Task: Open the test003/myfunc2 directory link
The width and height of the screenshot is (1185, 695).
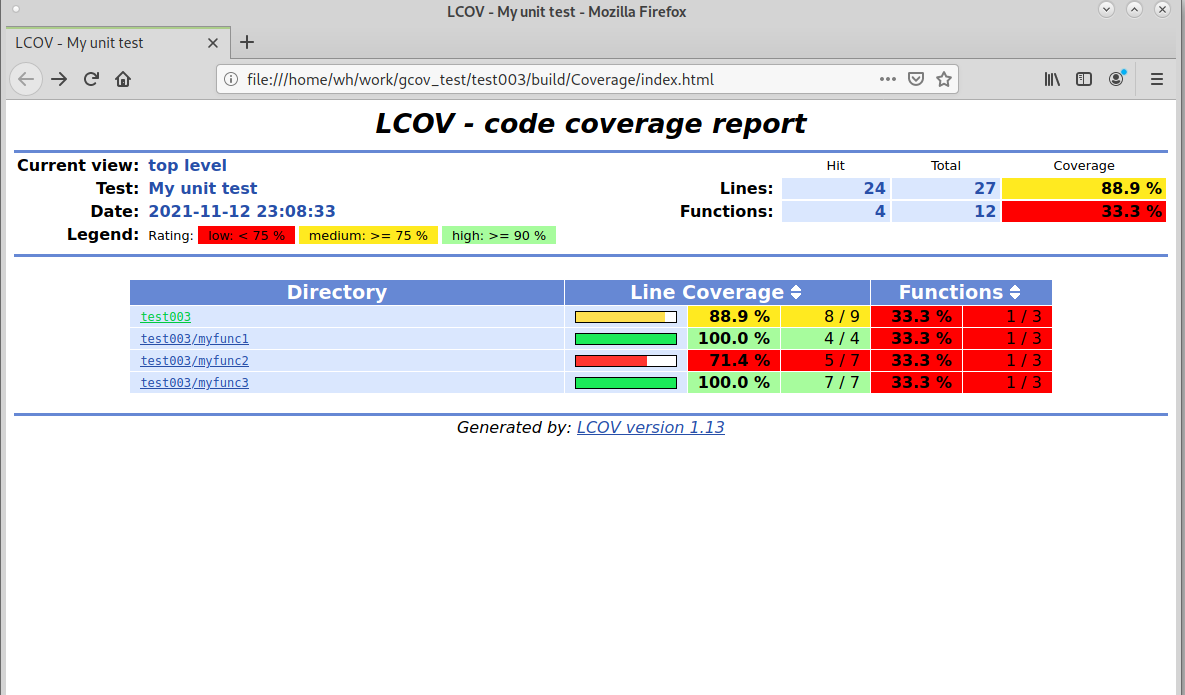Action: 194,360
